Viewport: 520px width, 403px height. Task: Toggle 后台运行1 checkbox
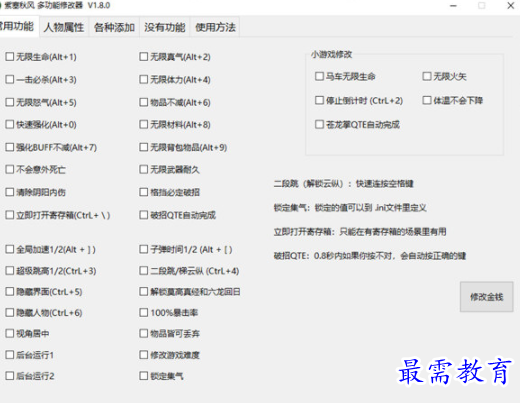pos(10,355)
